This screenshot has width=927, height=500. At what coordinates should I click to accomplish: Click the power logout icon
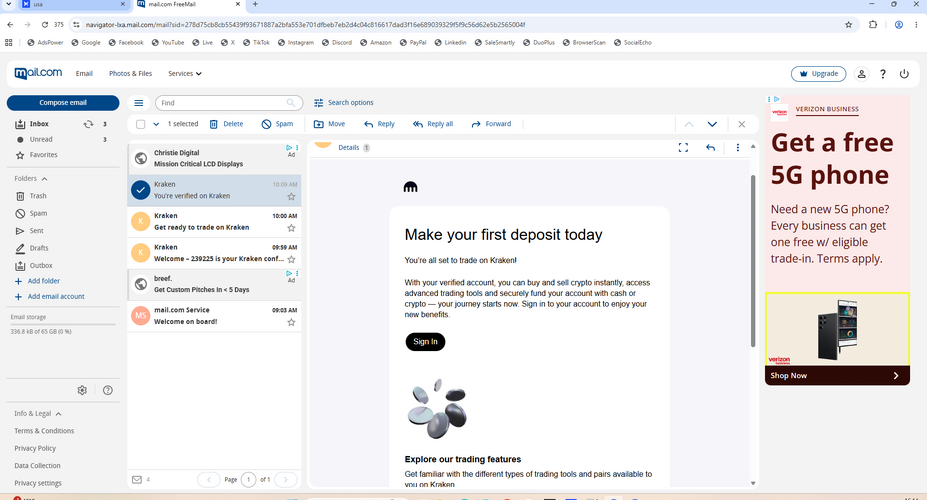click(904, 74)
